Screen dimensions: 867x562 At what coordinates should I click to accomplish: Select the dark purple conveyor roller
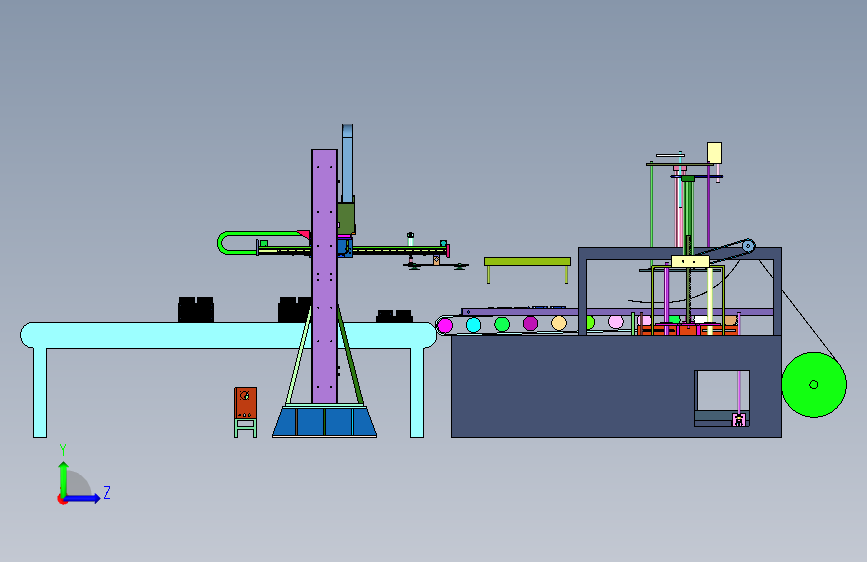[x=530, y=323]
